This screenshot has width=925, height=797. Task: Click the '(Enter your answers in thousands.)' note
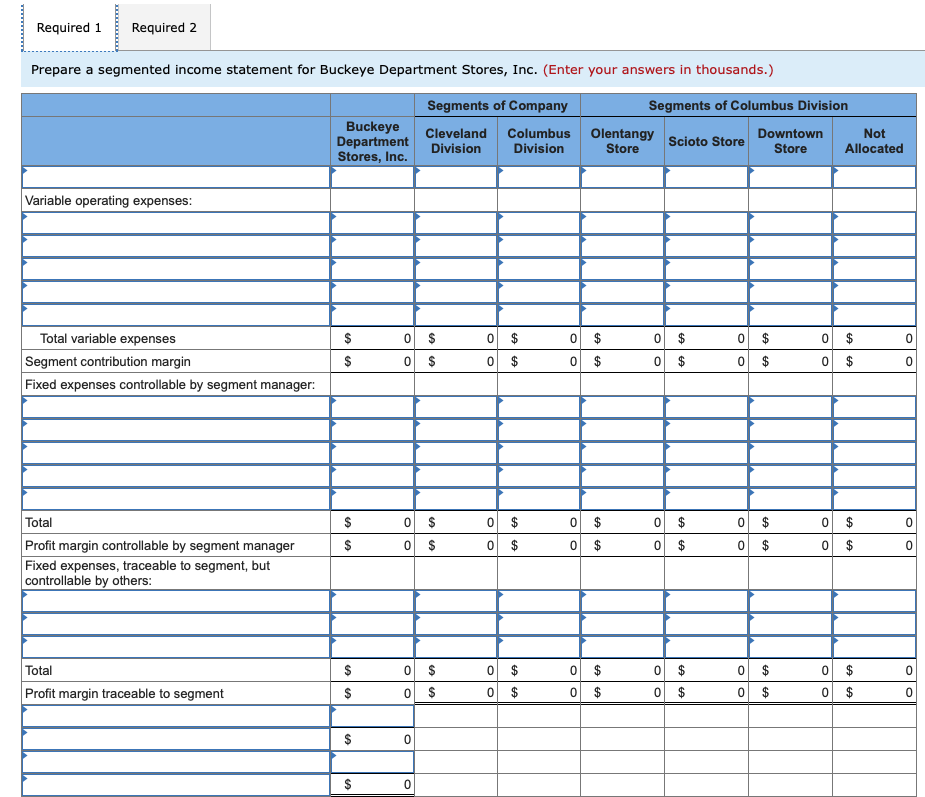pos(658,70)
